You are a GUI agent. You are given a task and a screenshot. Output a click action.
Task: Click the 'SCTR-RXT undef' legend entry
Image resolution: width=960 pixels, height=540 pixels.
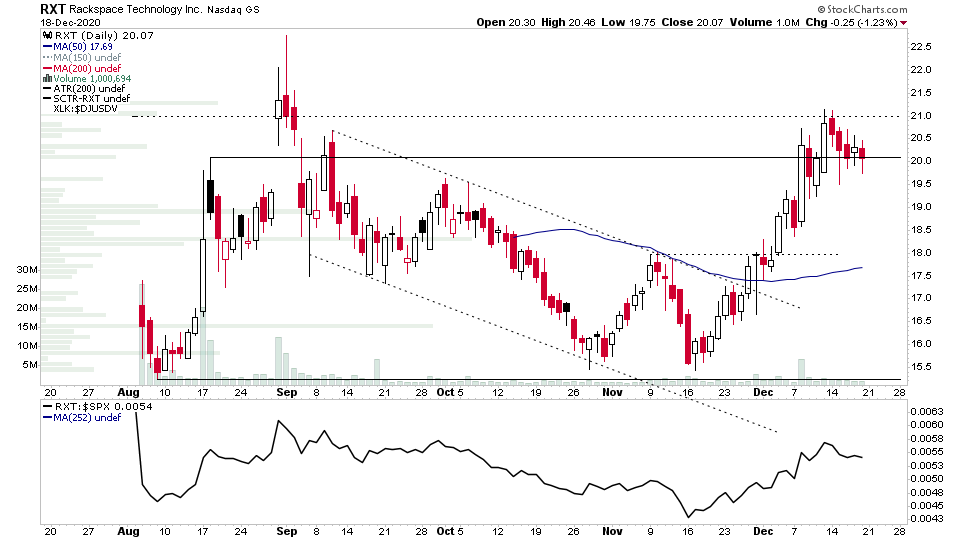pyautogui.click(x=92, y=99)
